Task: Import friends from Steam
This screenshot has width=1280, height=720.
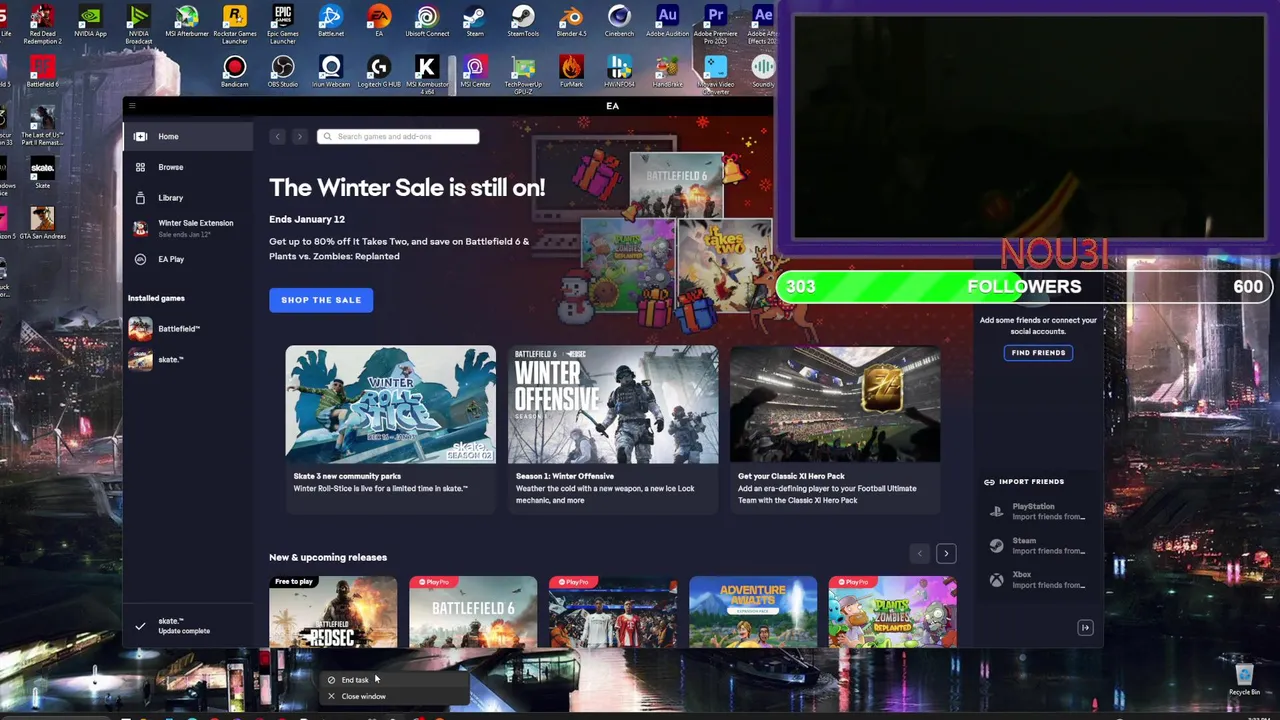Action: coord(1038,546)
